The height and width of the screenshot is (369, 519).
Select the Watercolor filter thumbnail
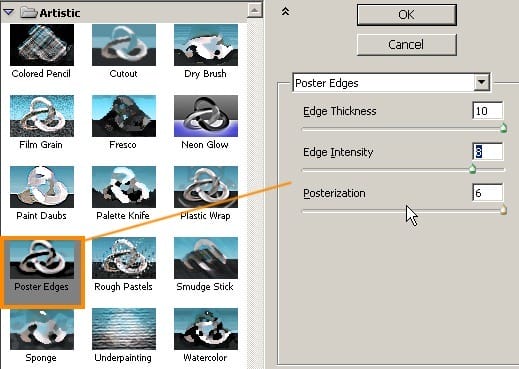click(x=206, y=329)
